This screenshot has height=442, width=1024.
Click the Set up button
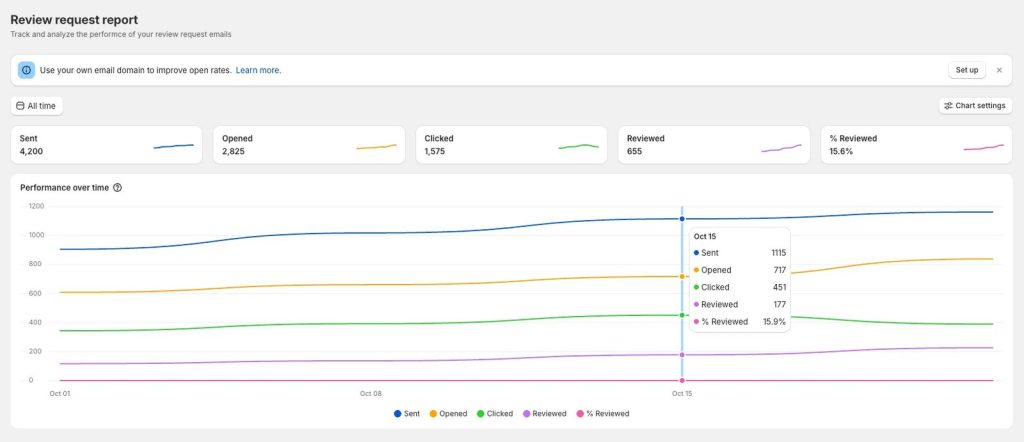coord(966,70)
